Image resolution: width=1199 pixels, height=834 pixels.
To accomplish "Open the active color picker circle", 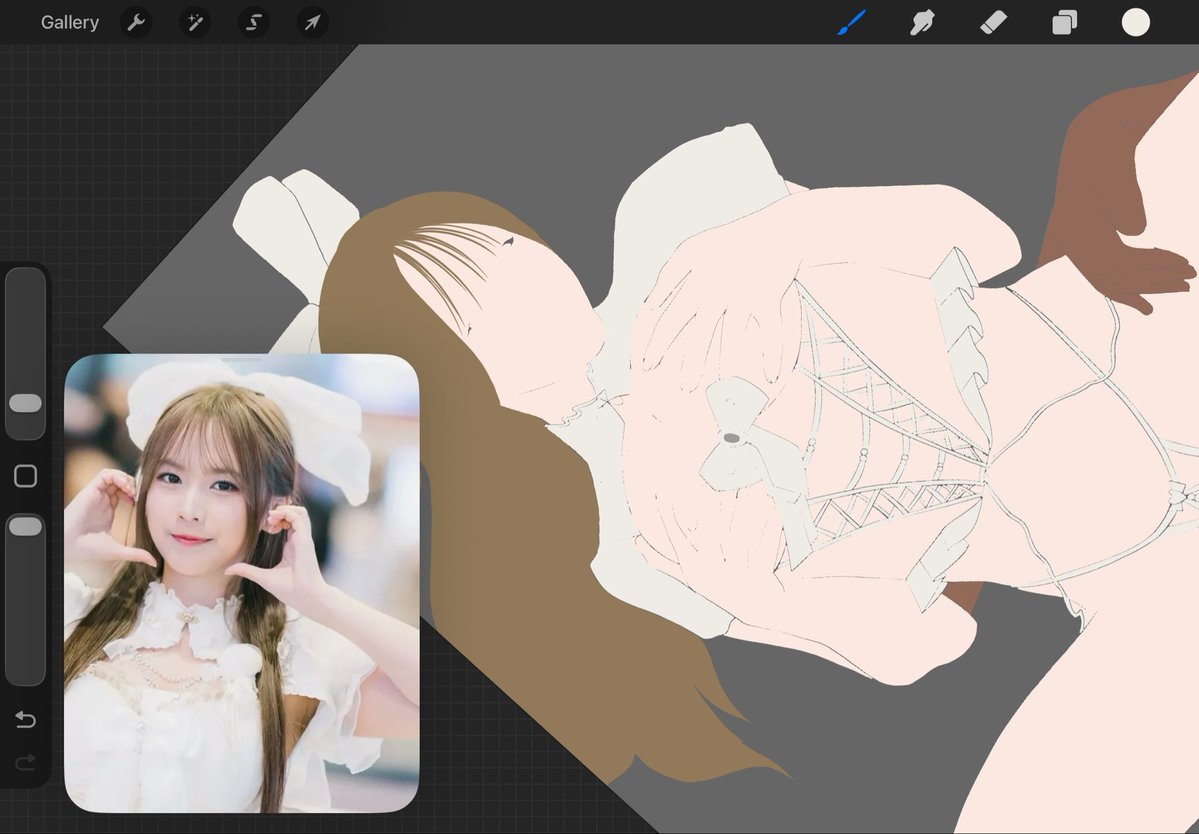I will [1136, 22].
